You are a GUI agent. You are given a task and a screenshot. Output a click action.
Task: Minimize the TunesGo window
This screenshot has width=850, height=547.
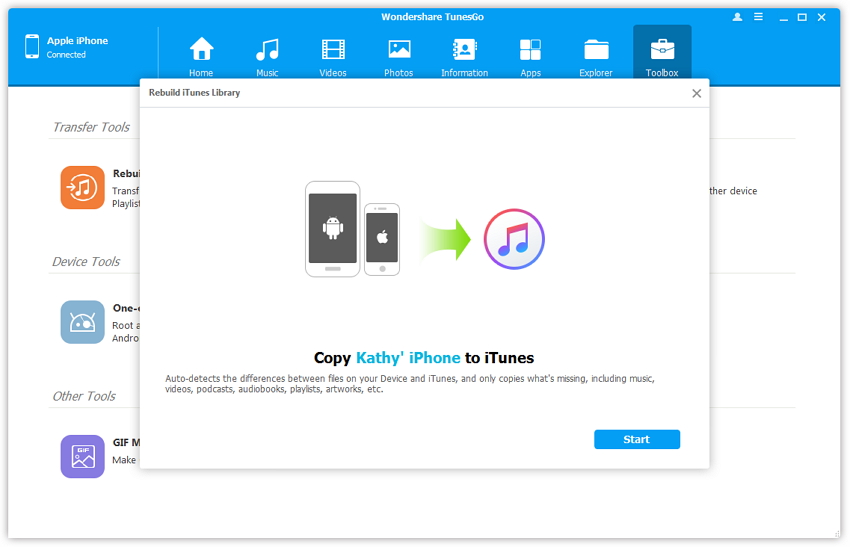point(783,17)
